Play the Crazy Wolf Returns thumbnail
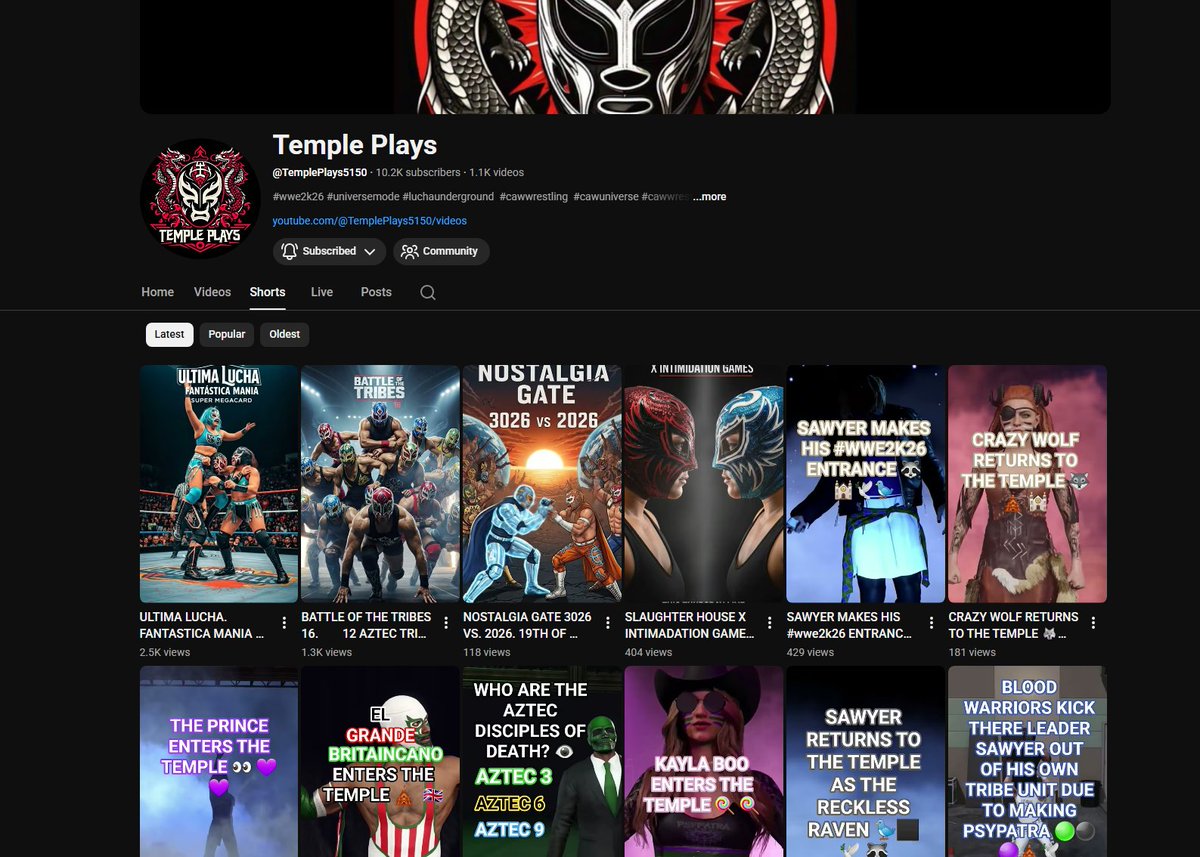The image size is (1200, 857). tap(1028, 484)
